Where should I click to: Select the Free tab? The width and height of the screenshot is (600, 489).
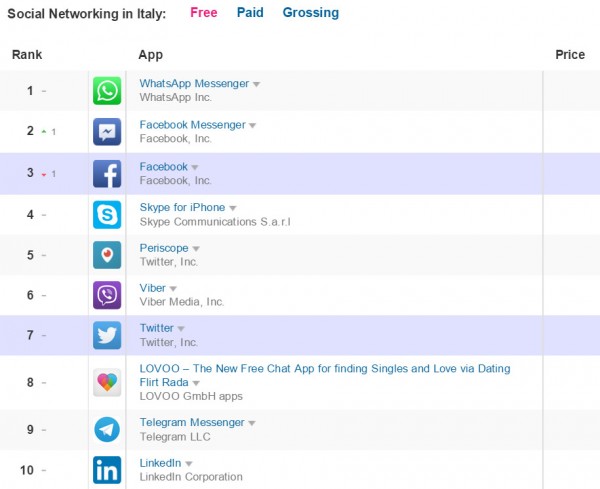coord(203,13)
